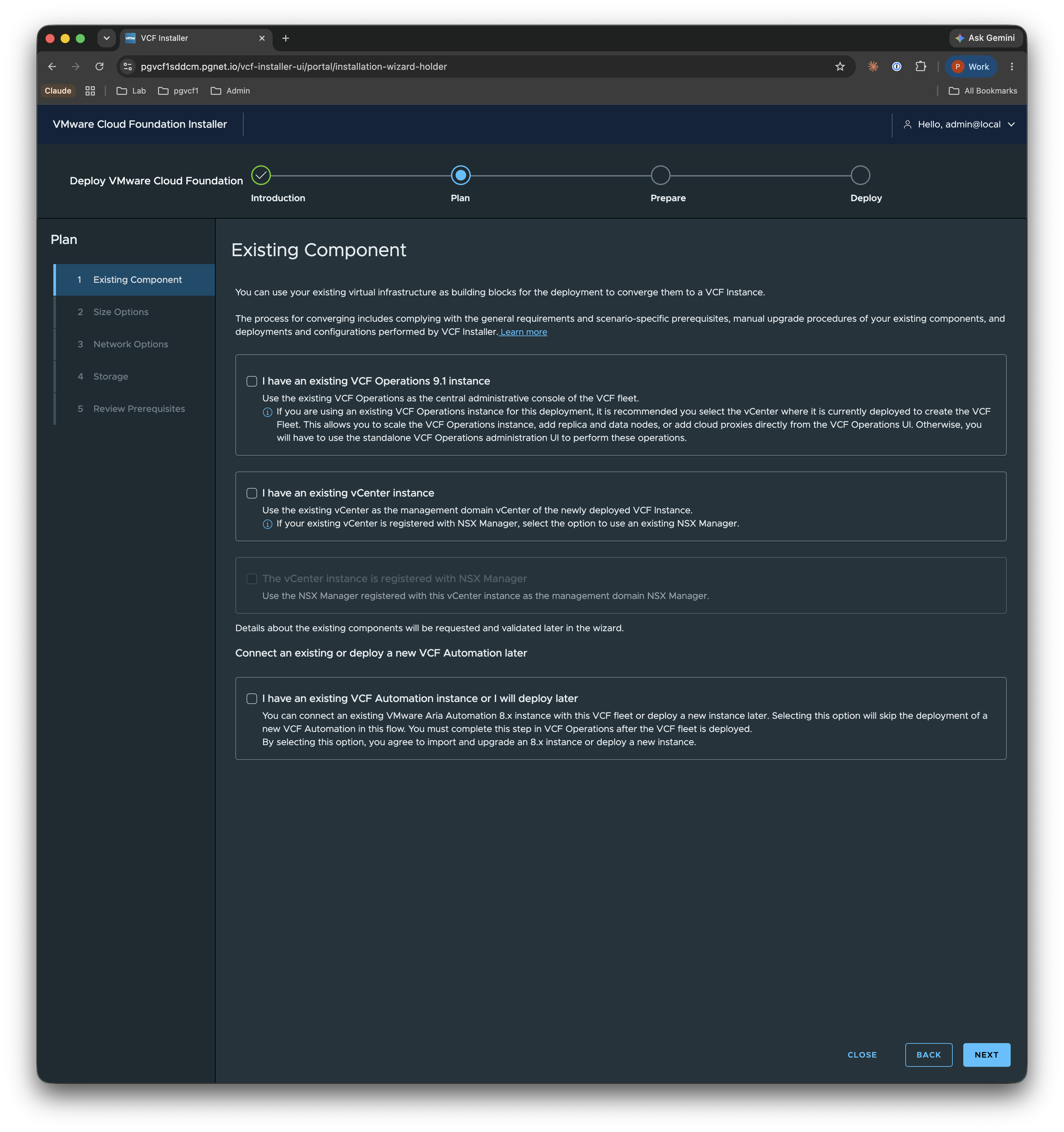1064x1132 pixels.
Task: Bookmark this page with the star icon
Action: coord(840,67)
